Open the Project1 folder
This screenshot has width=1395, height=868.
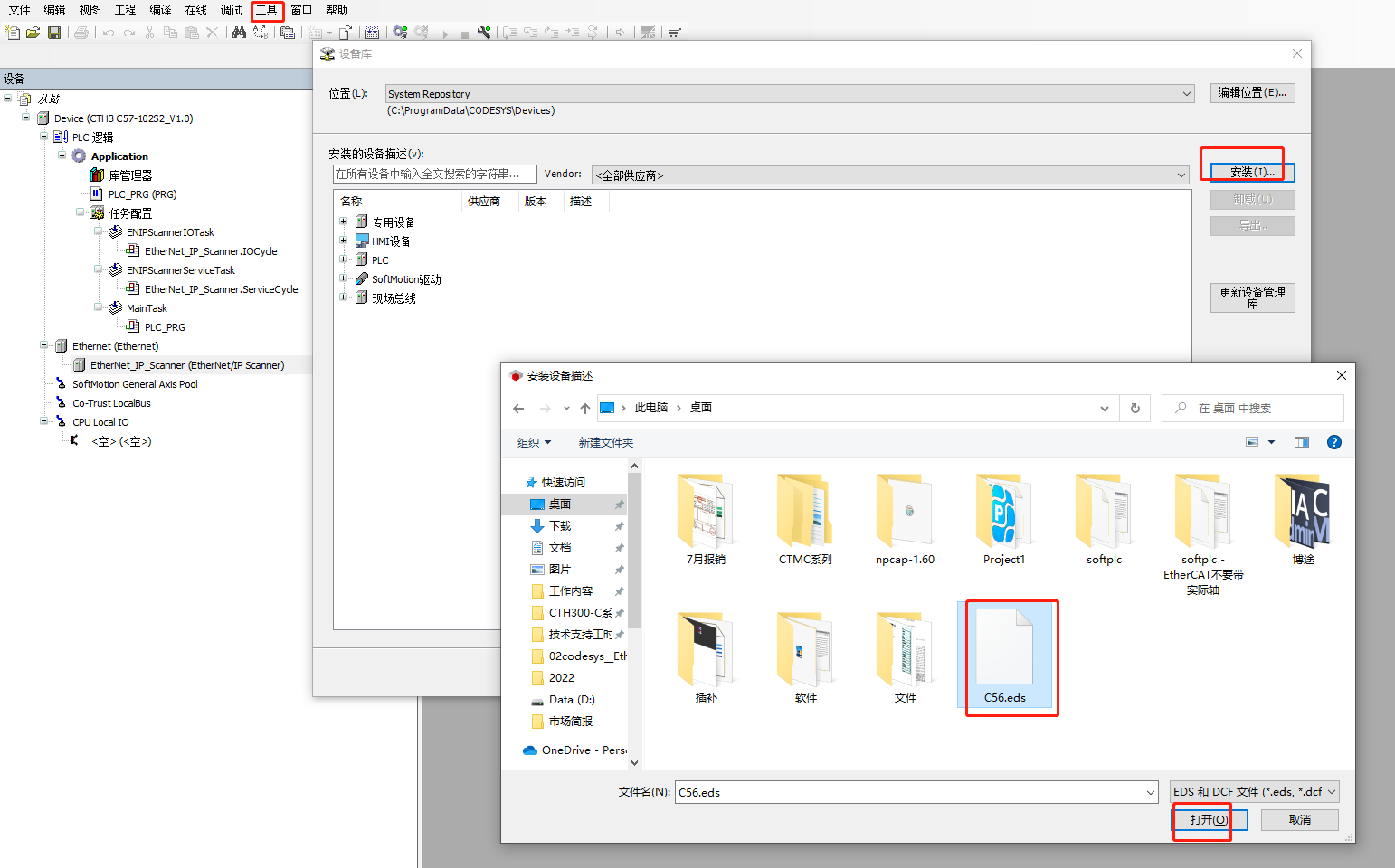pos(1004,519)
